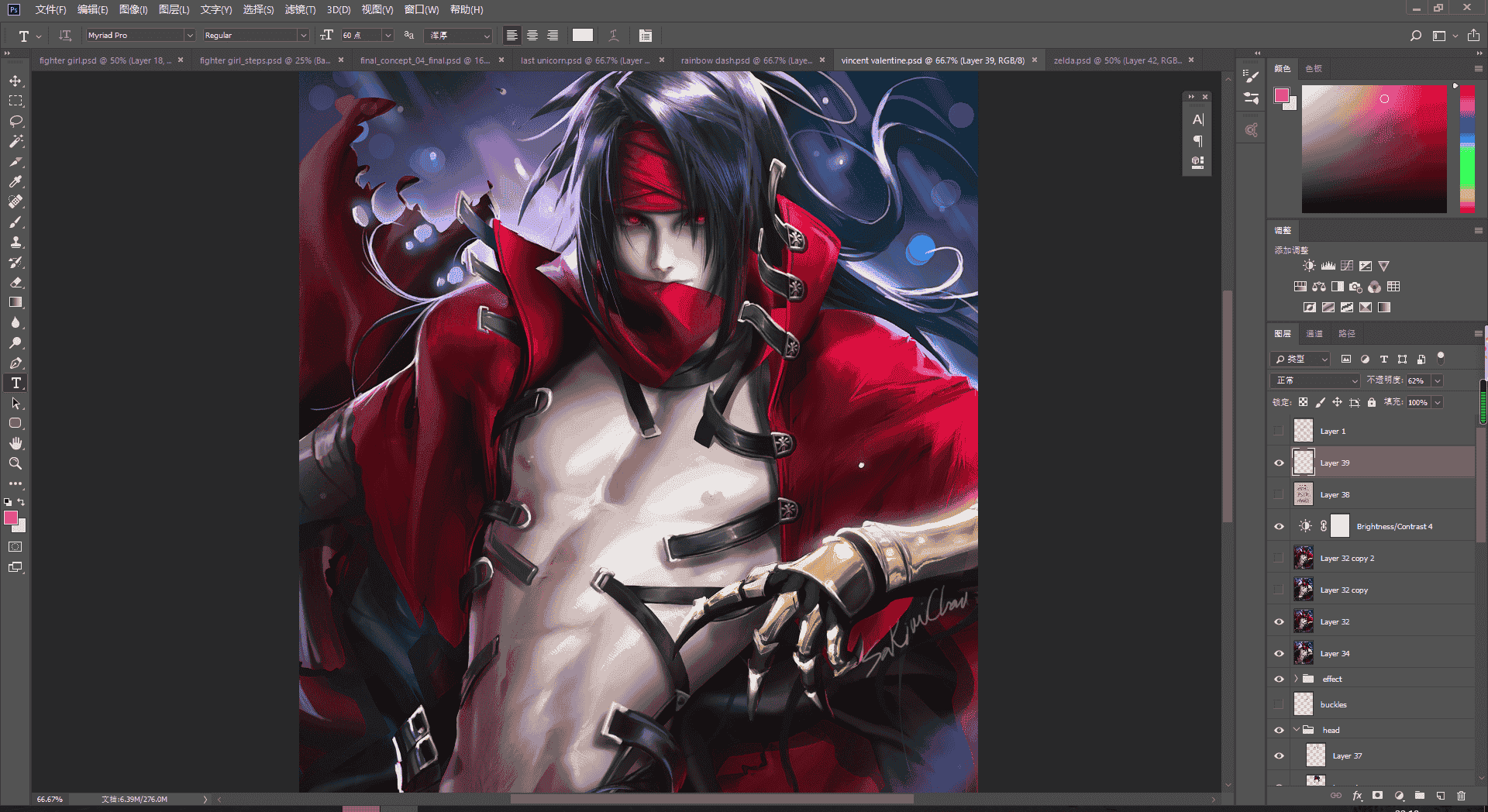Select the Zoom tool

click(x=15, y=463)
